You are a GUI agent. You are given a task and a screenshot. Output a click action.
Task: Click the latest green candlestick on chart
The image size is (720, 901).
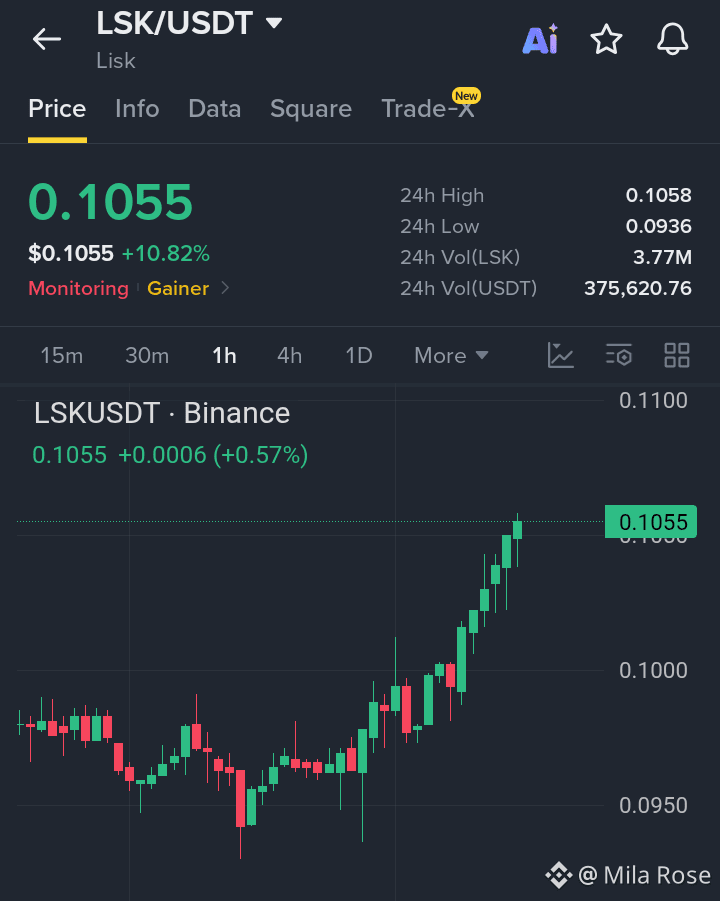(517, 530)
